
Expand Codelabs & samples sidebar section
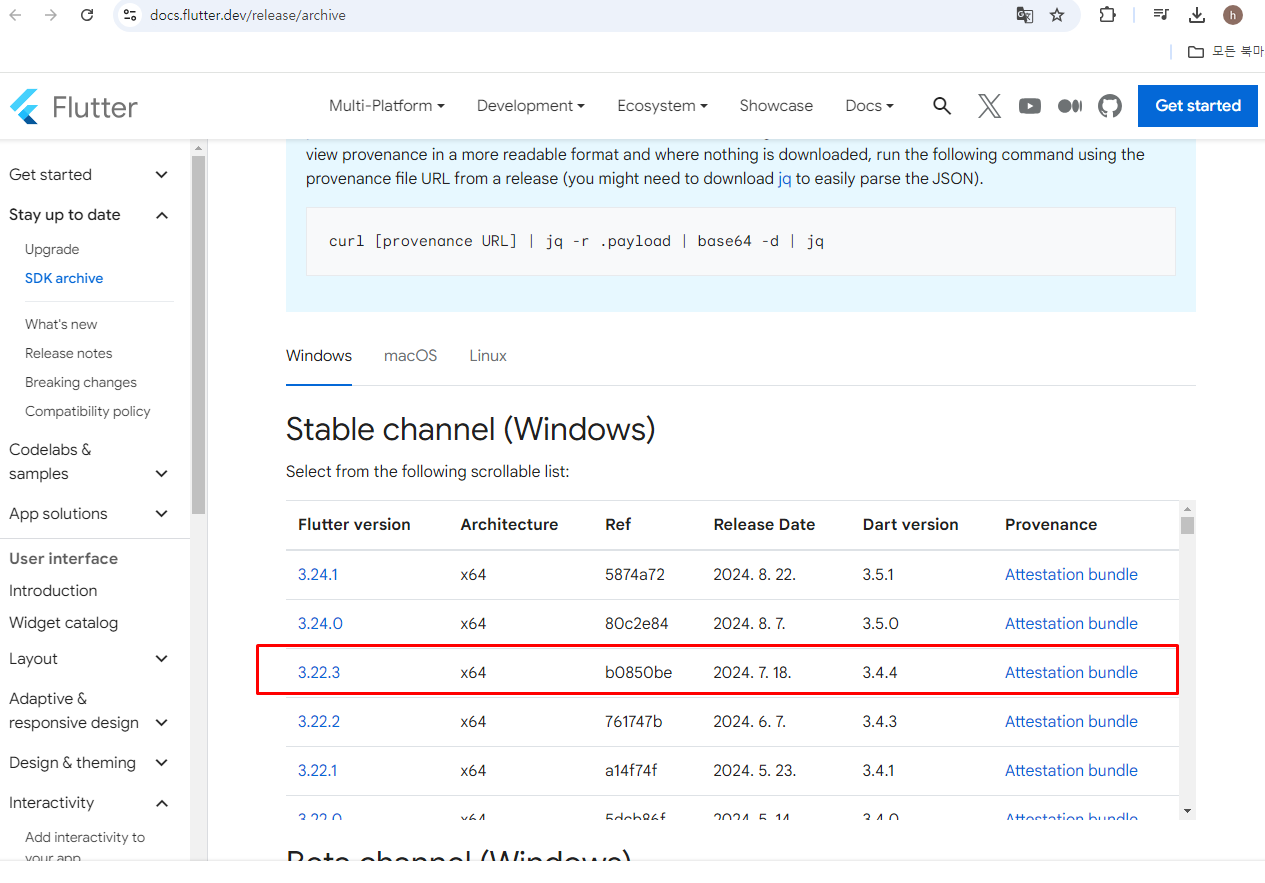[90, 462]
